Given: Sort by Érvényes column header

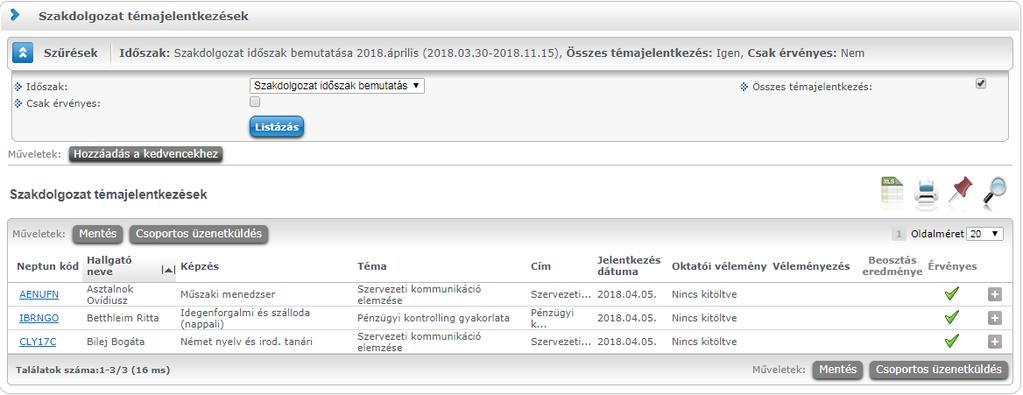Looking at the screenshot, I should pos(952,266).
